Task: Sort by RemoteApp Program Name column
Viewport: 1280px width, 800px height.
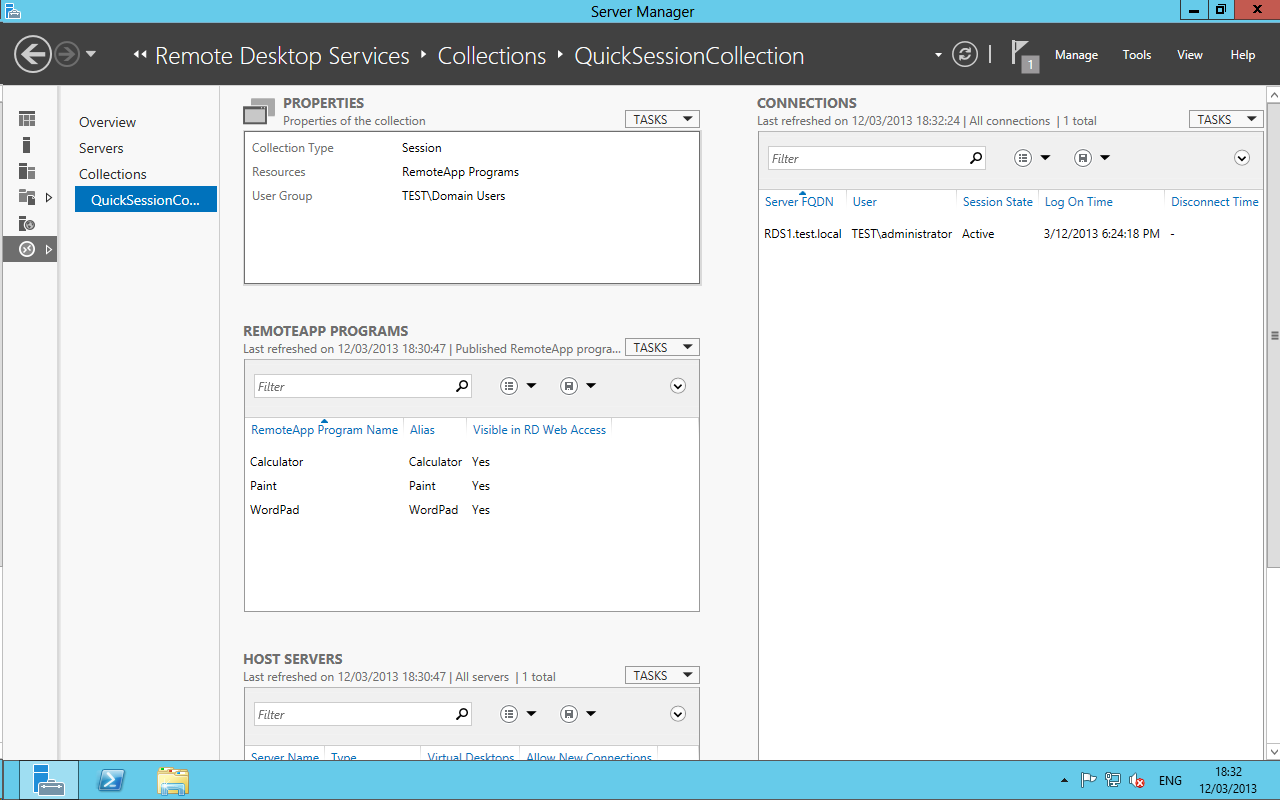Action: pos(324,429)
